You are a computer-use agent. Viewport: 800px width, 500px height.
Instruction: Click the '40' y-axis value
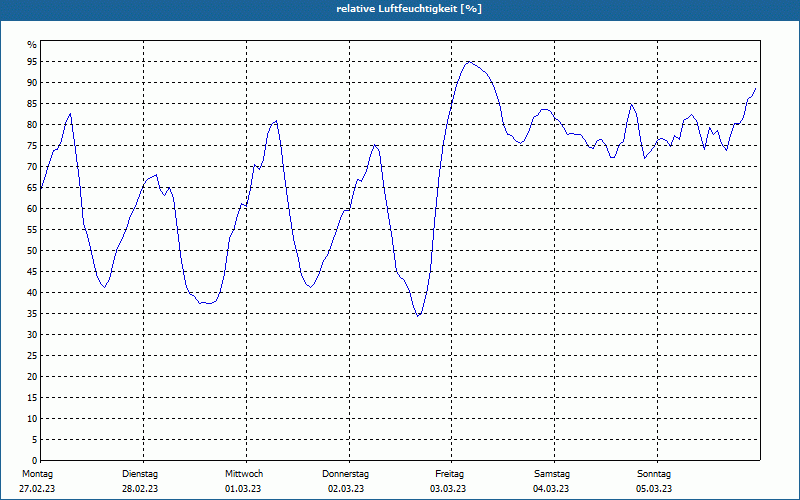tap(32, 293)
